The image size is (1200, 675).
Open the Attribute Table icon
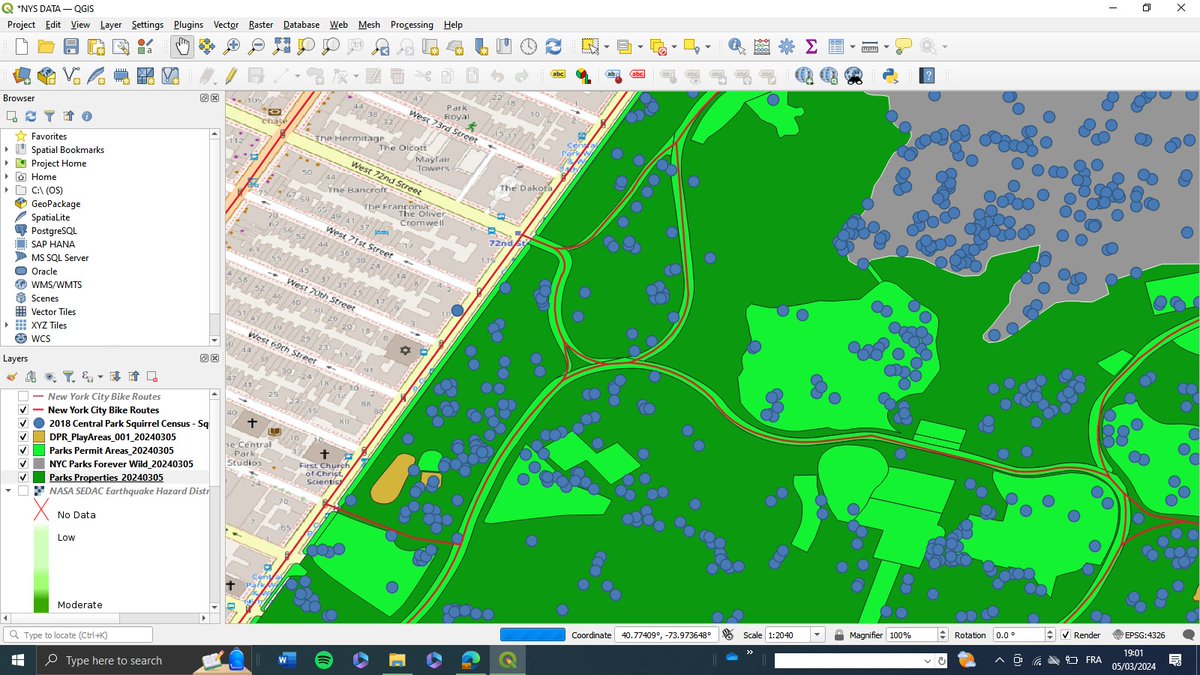836,46
